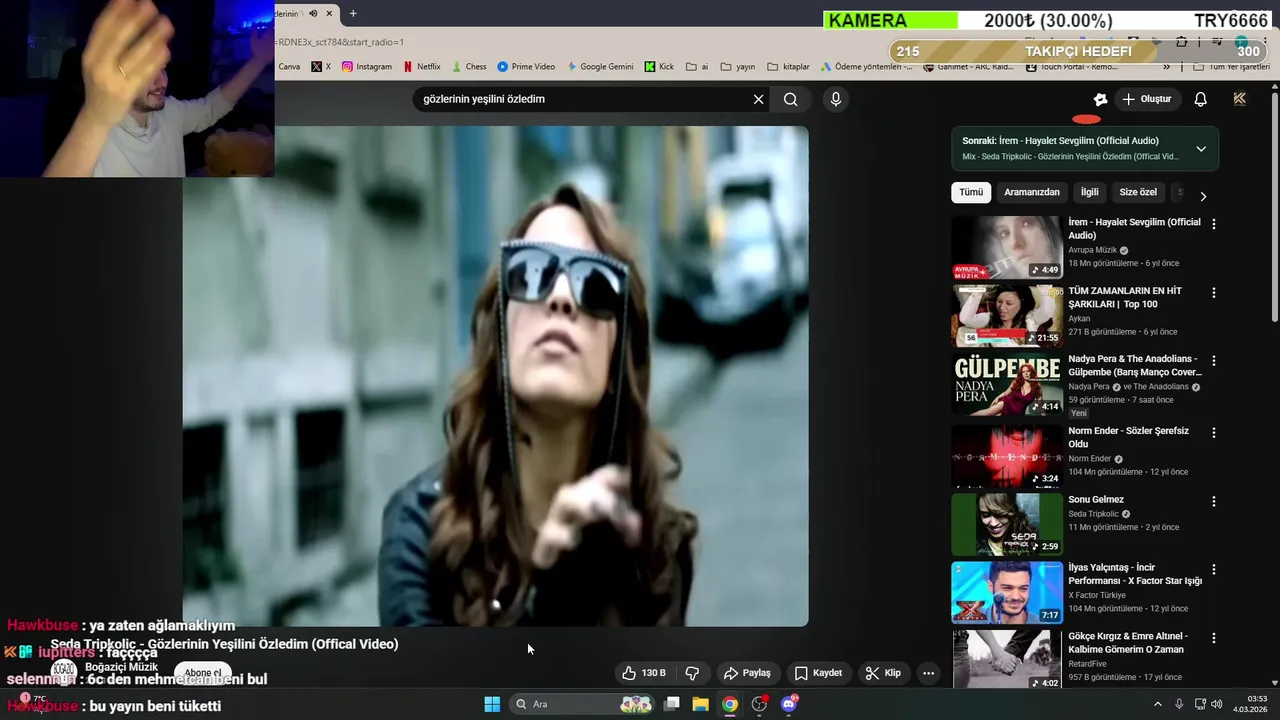Show hidden bookmarks with chevron
1280x720 pixels.
coord(1166,67)
